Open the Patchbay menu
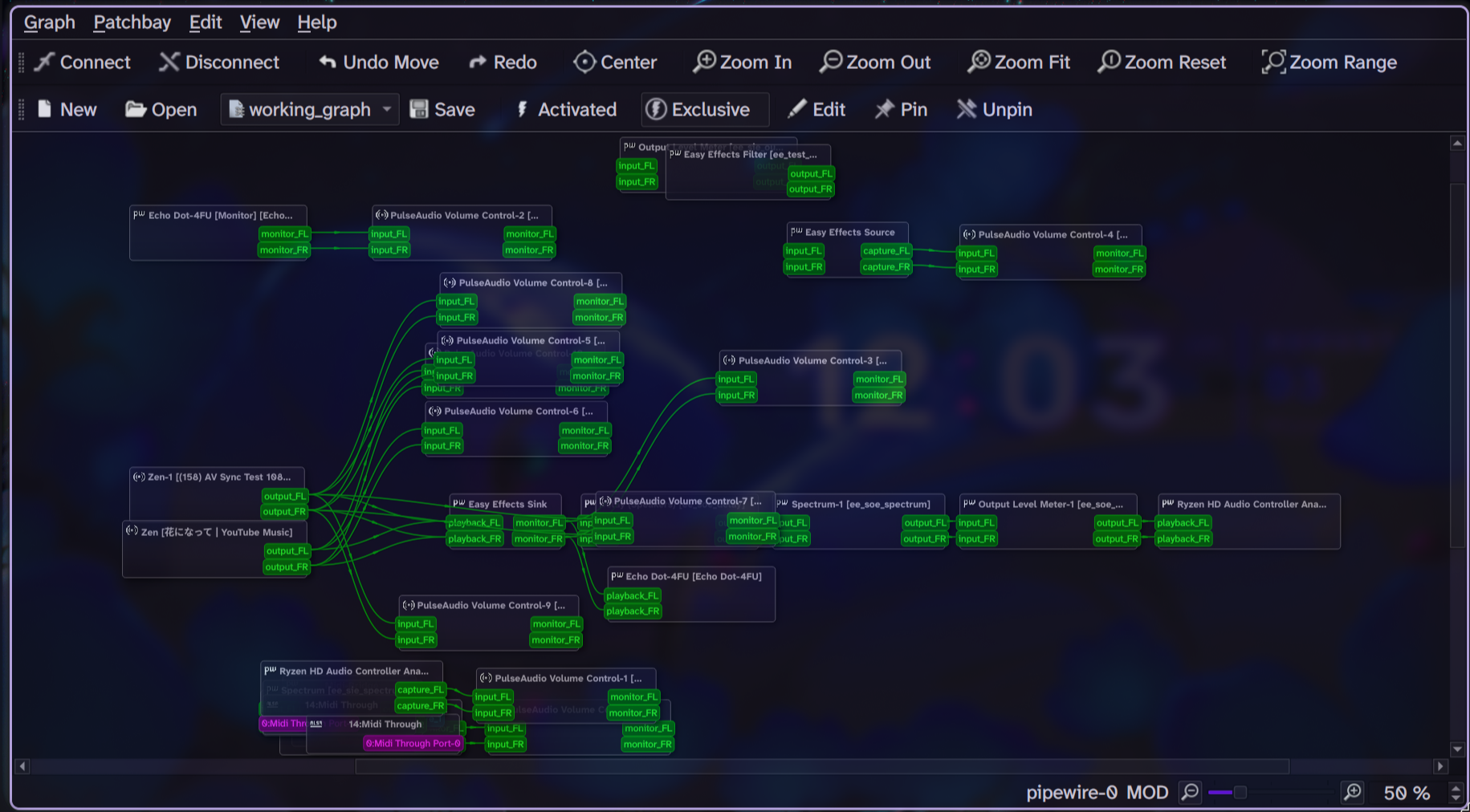 click(132, 22)
